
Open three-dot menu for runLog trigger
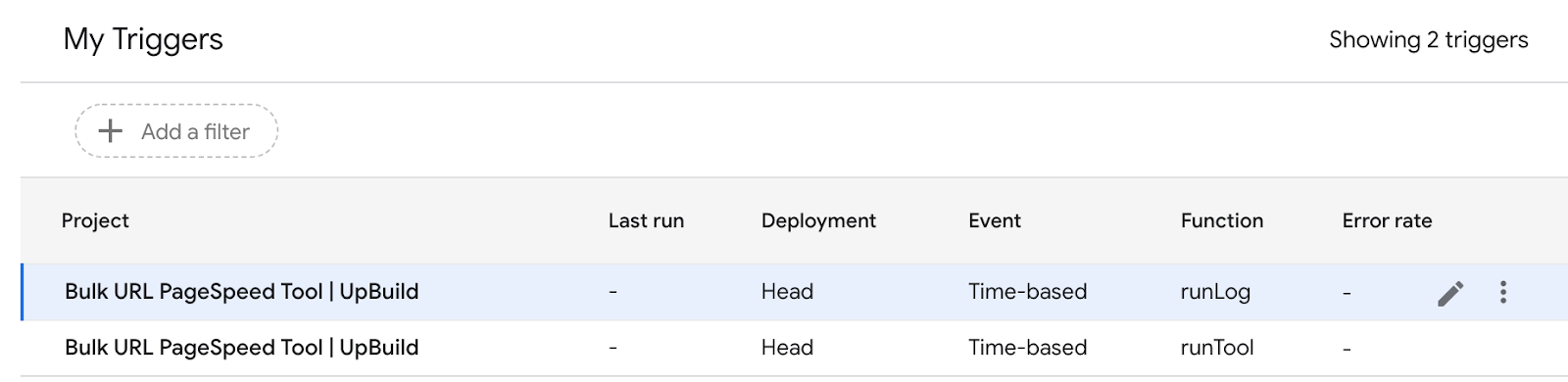coord(1502,292)
